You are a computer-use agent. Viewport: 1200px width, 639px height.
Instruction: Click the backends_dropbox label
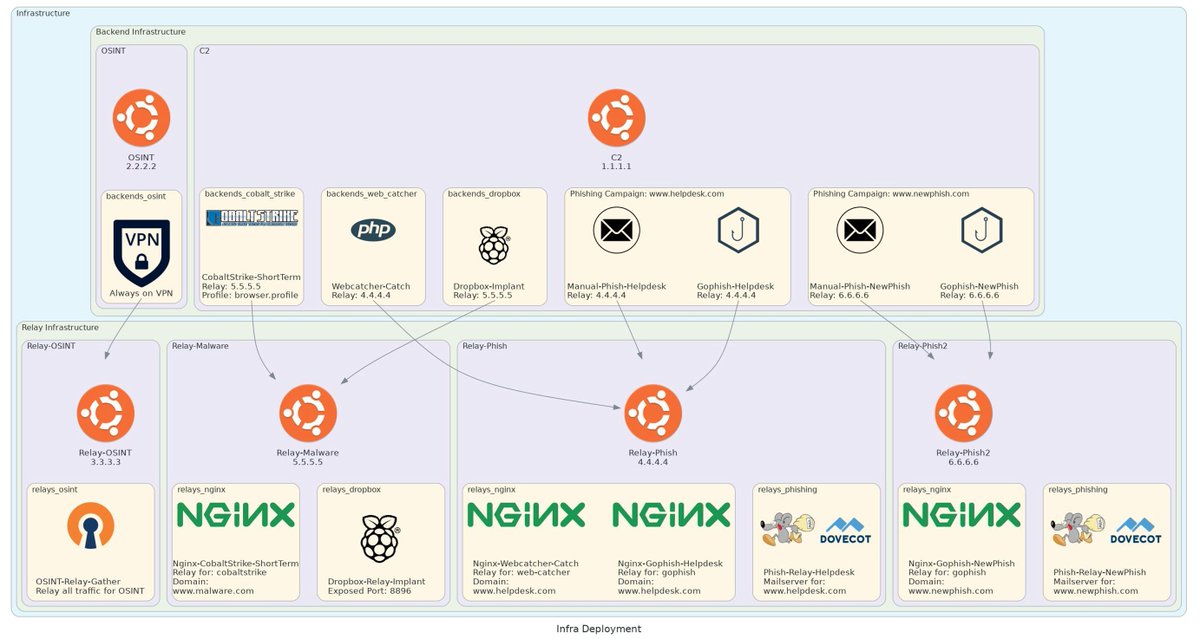point(483,193)
